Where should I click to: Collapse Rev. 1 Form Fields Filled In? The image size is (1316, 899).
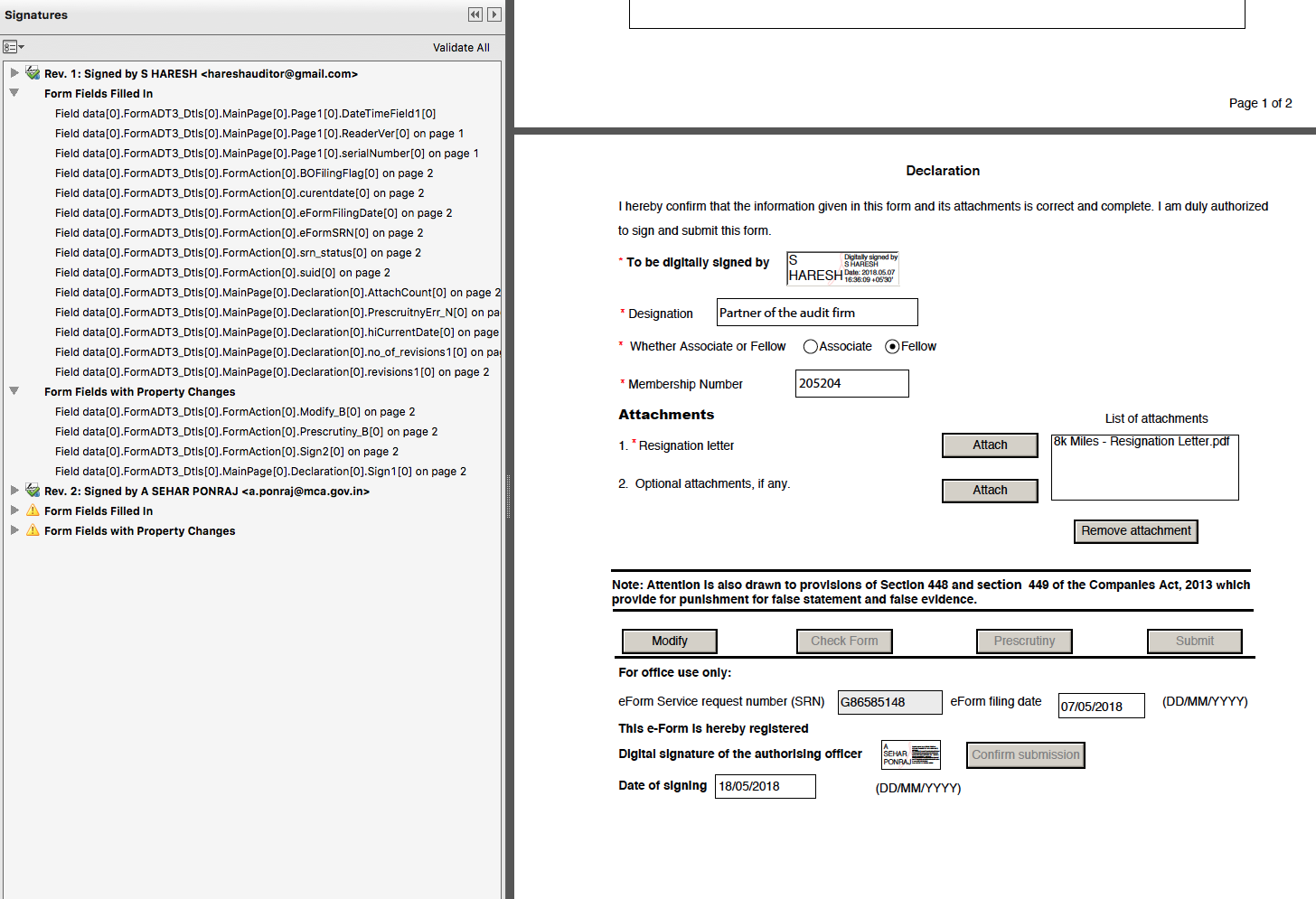[14, 93]
